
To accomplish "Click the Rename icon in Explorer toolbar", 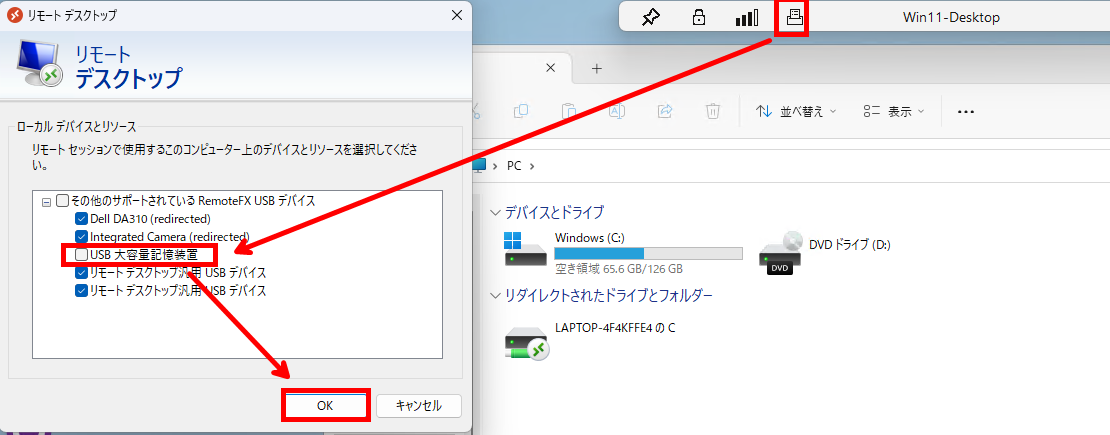I will 617,111.
